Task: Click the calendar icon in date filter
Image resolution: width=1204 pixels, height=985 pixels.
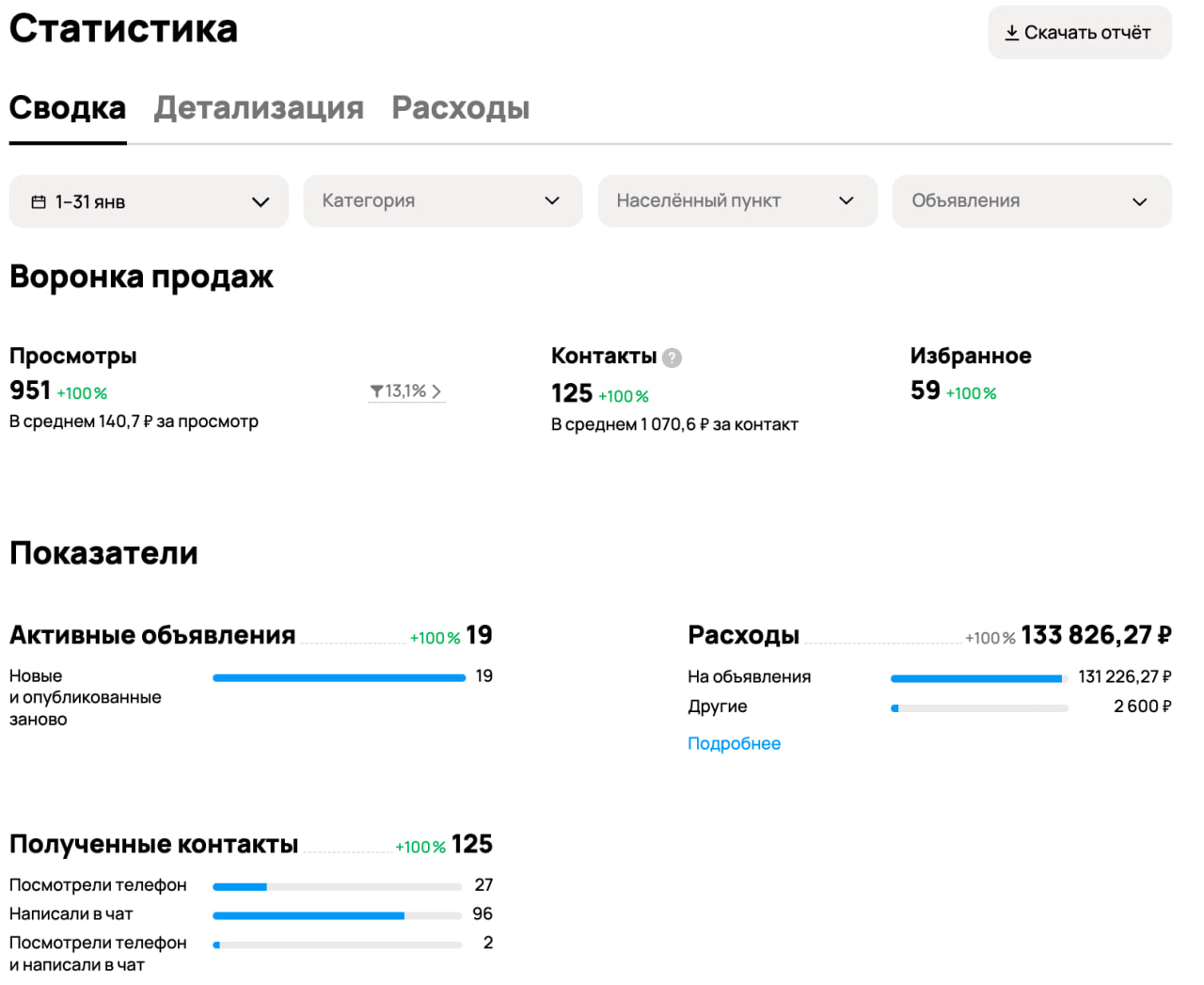Action: click(39, 202)
